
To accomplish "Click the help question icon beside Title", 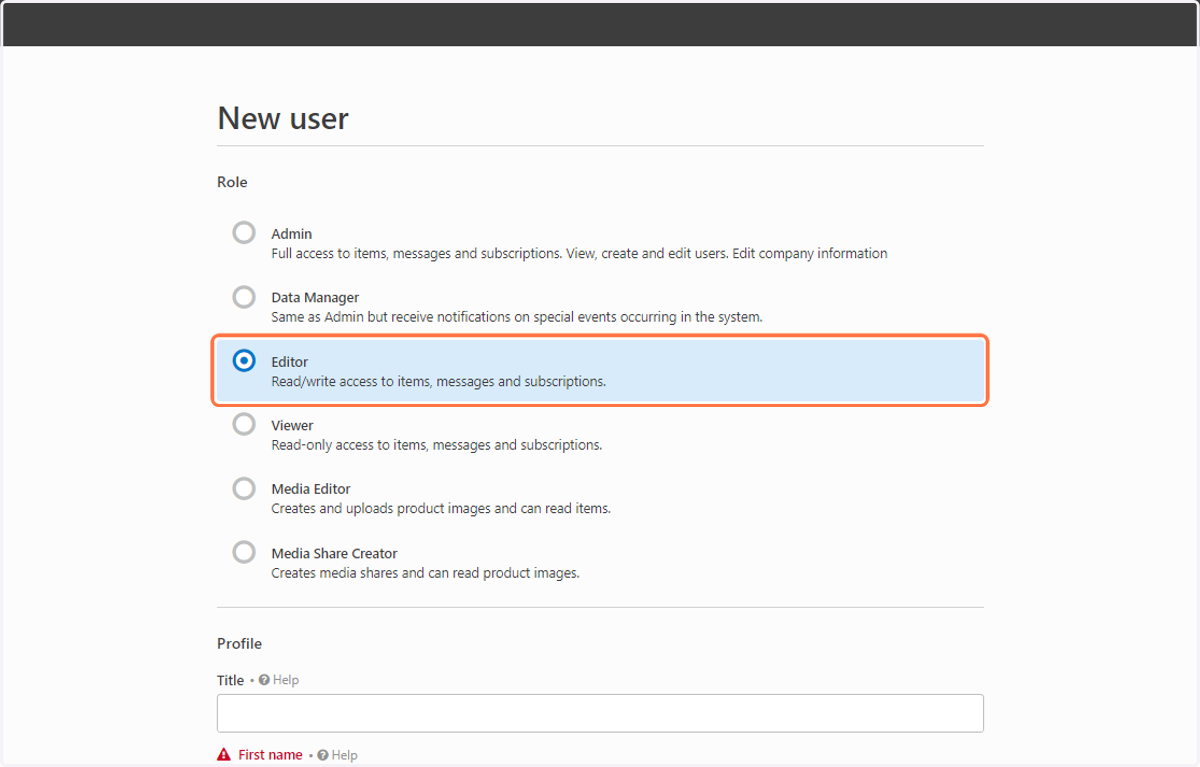I will [264, 680].
